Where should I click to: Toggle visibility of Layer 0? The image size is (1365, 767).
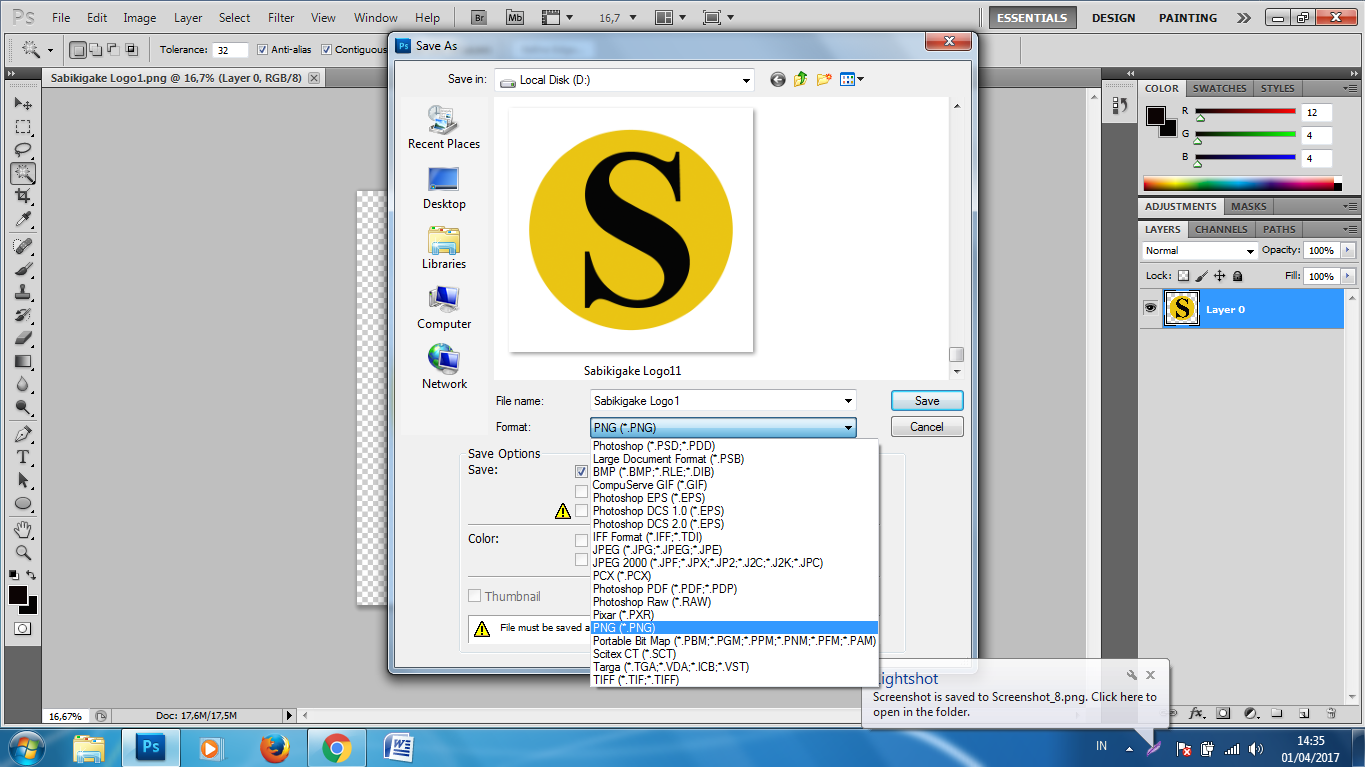pyautogui.click(x=1150, y=308)
